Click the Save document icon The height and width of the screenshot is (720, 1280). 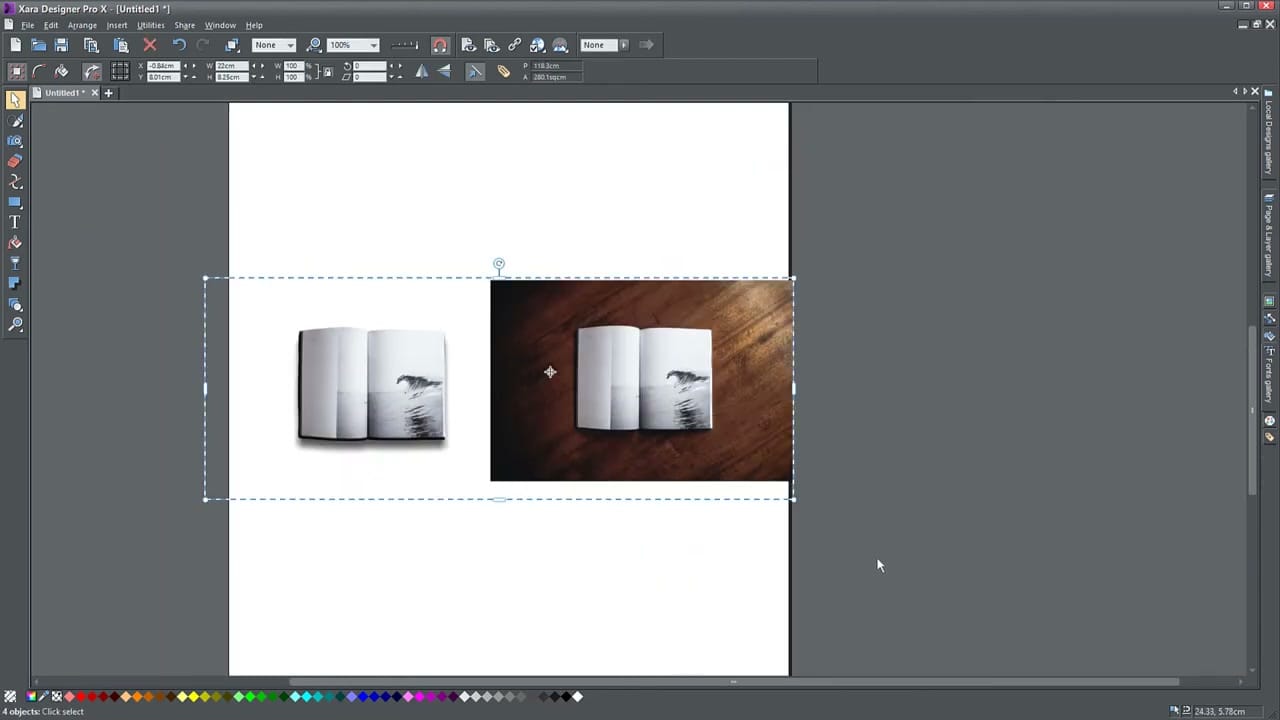(61, 44)
